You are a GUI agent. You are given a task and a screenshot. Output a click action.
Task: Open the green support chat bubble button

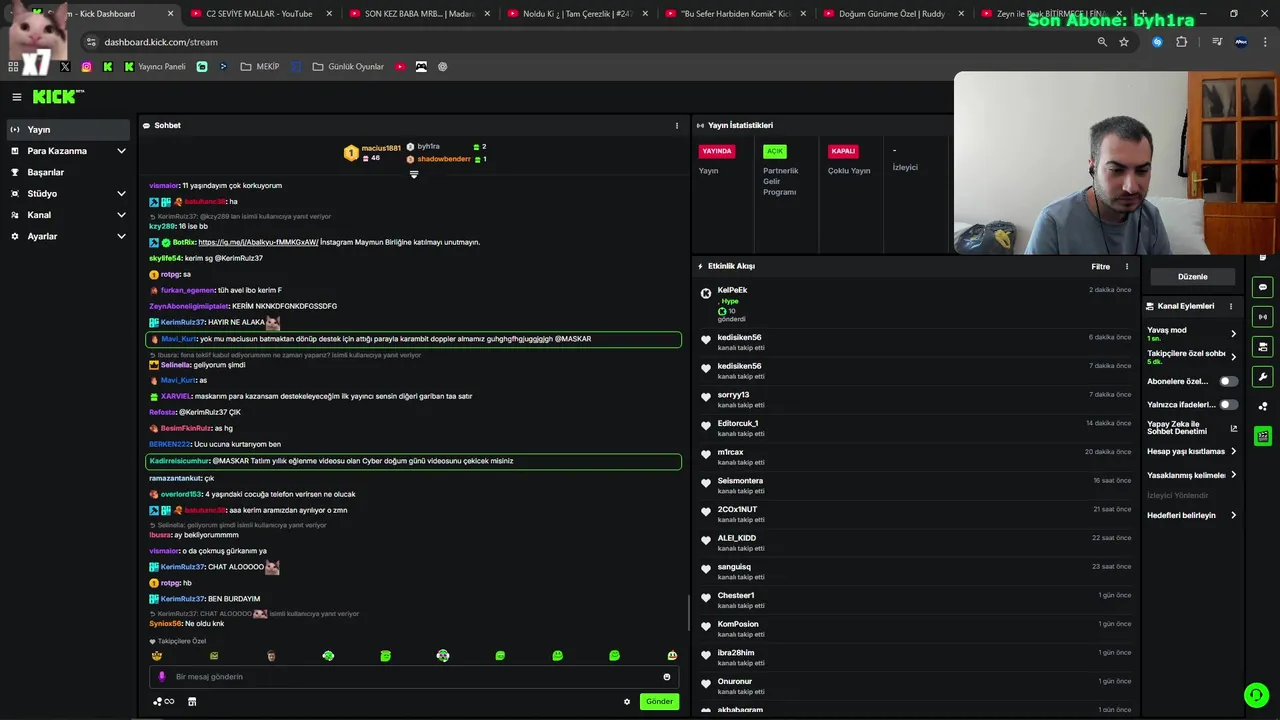pyautogui.click(x=1256, y=695)
